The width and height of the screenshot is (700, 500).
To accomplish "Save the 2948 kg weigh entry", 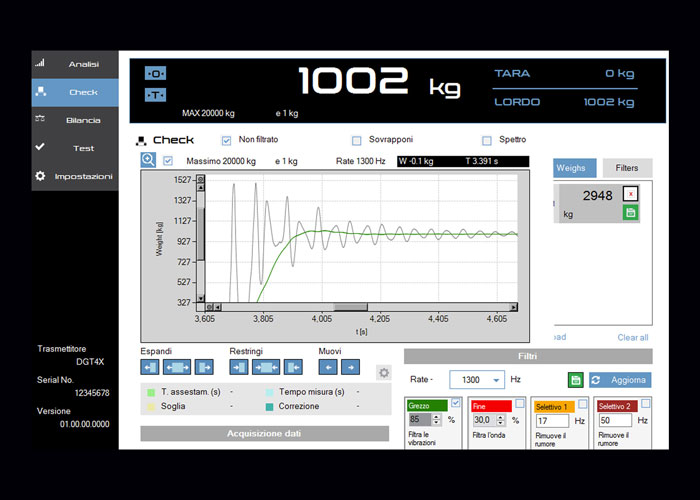I will coord(630,212).
